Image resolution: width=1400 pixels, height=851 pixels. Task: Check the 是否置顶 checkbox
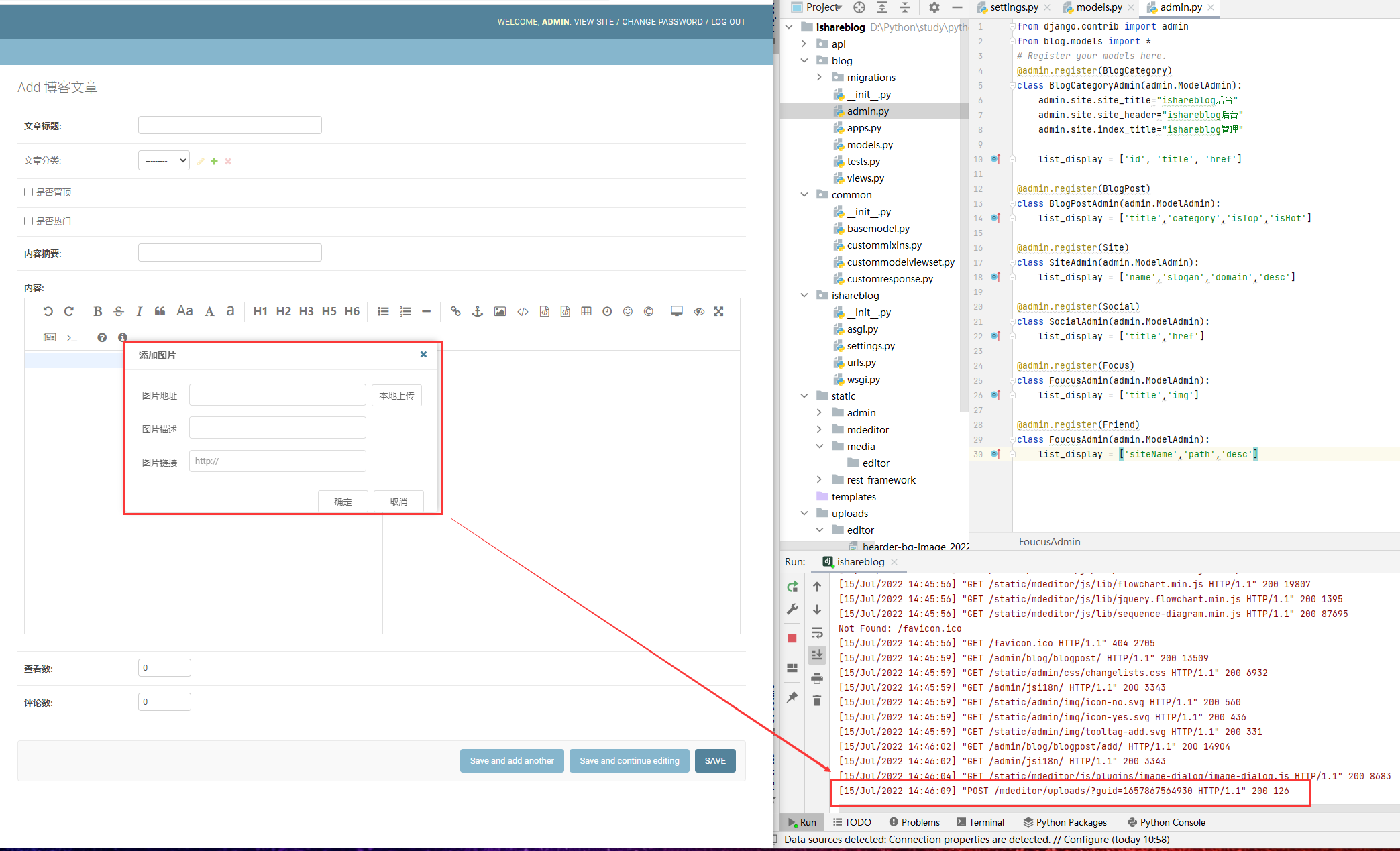coord(28,192)
